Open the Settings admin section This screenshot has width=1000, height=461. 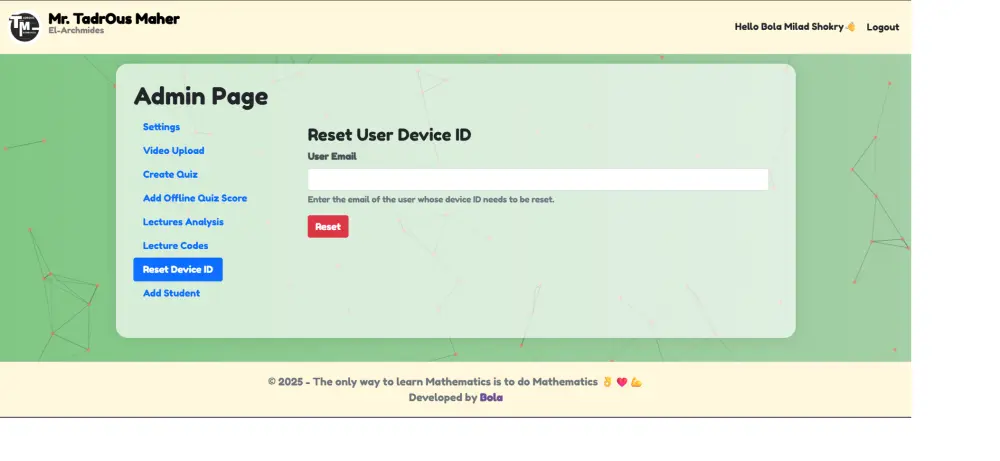click(x=161, y=127)
